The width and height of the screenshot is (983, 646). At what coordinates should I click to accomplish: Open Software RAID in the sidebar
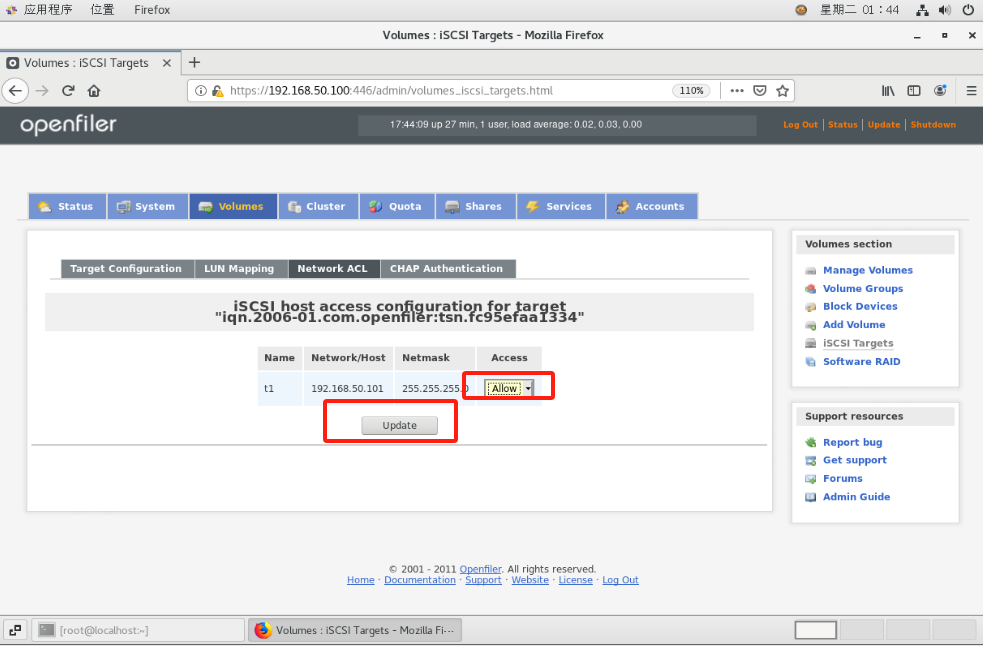pos(861,362)
